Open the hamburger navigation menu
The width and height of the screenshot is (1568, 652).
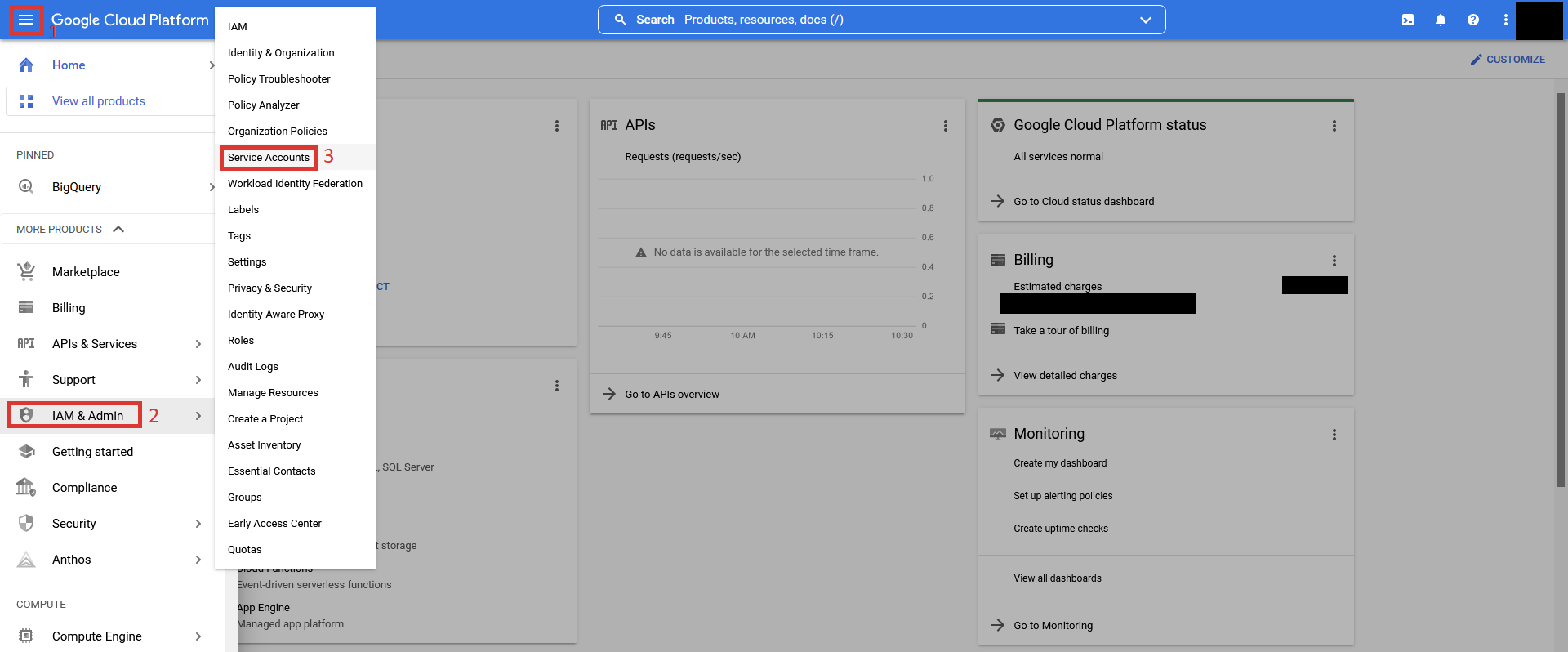(26, 20)
